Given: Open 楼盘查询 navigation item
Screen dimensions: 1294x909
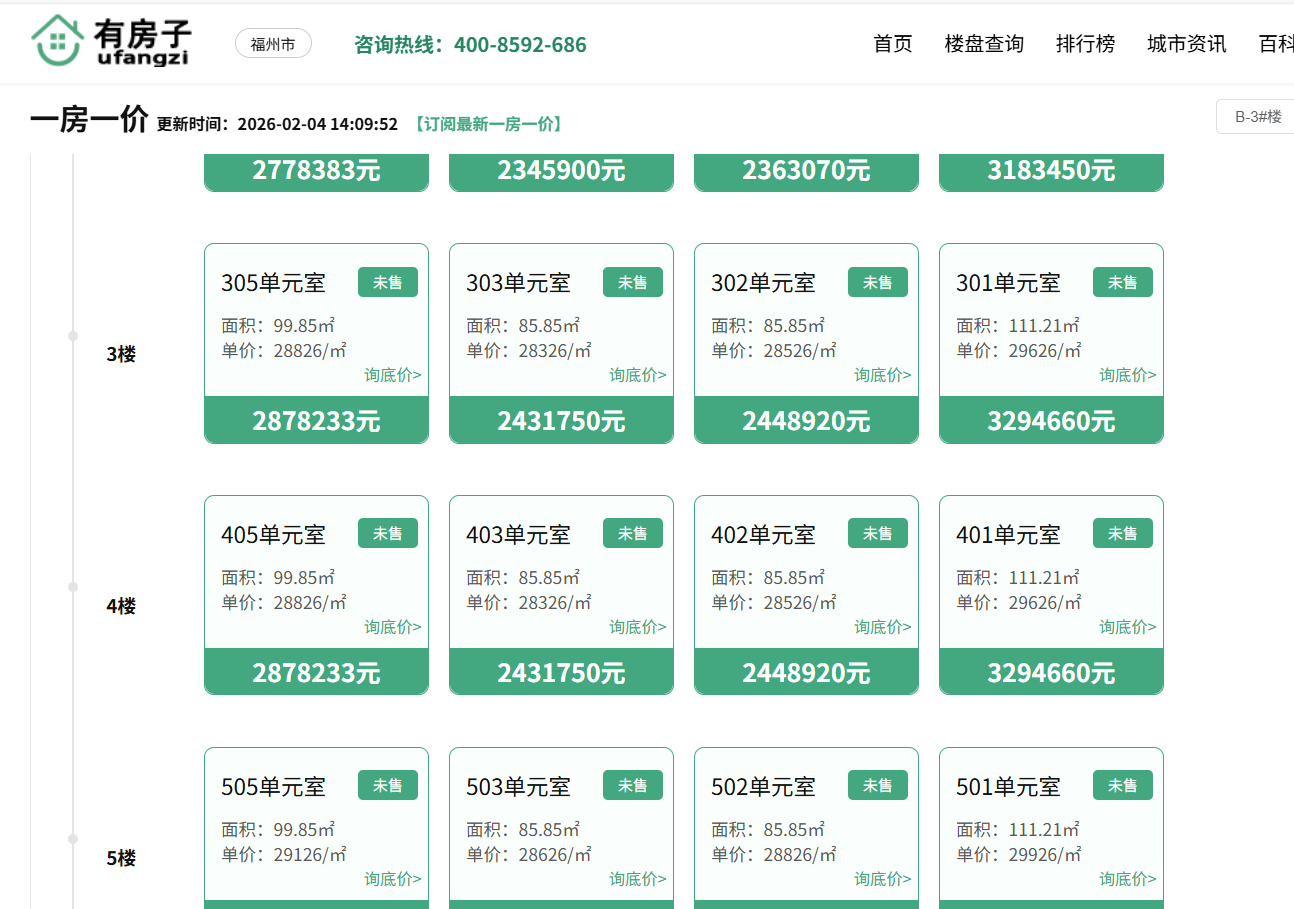Looking at the screenshot, I should pos(984,44).
